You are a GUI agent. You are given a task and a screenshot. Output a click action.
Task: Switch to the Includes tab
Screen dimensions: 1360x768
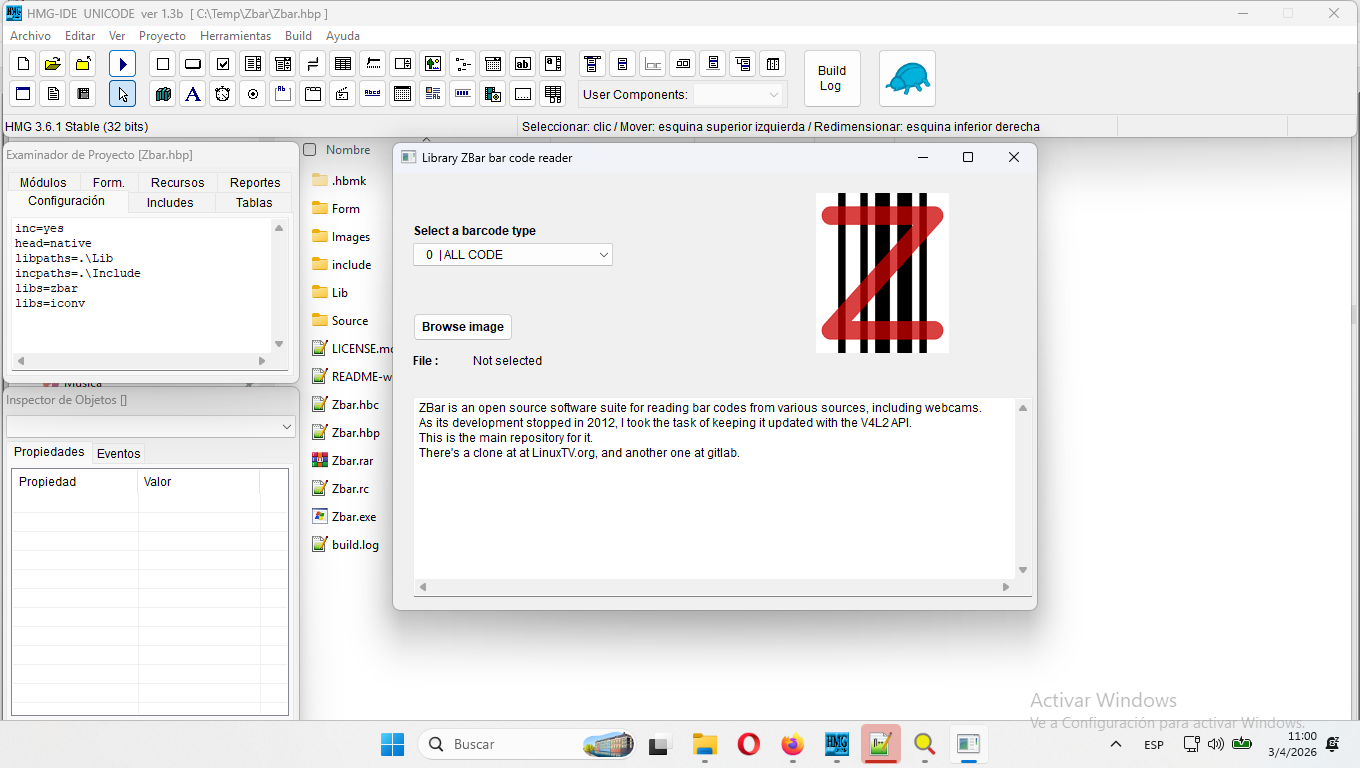pyautogui.click(x=170, y=203)
